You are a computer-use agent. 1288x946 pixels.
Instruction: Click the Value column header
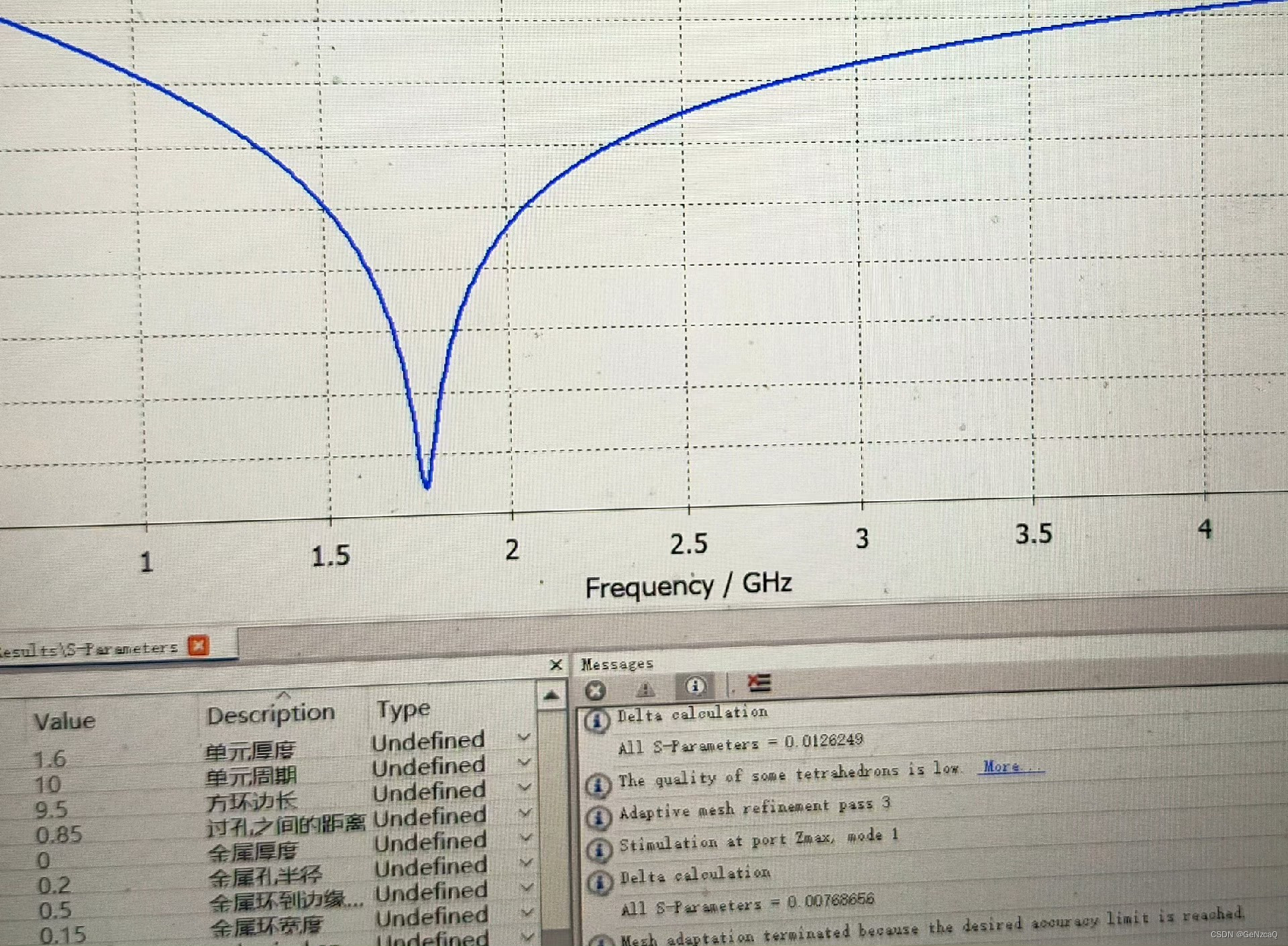point(65,722)
